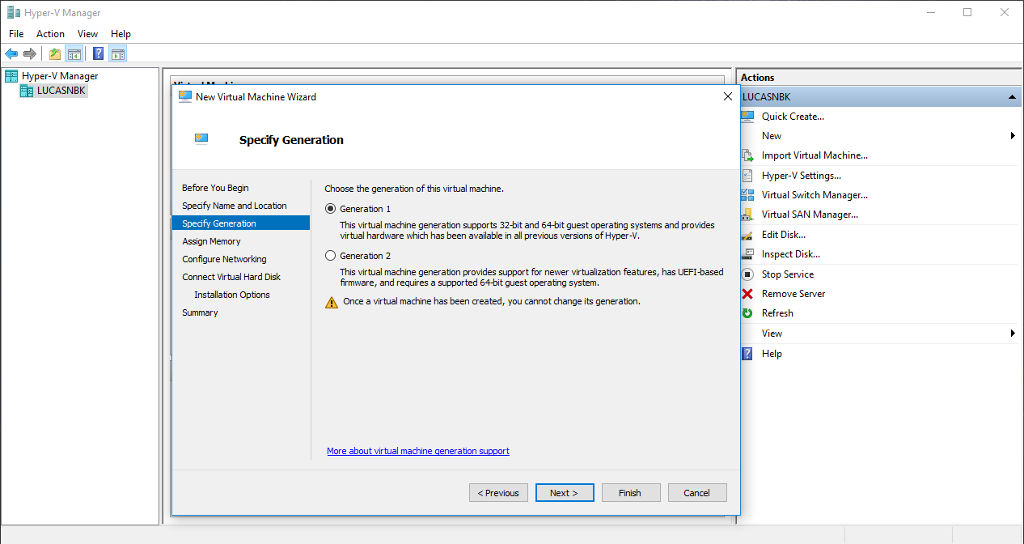Click the blue Help toolbar icon
This screenshot has width=1024, height=544.
98,54
